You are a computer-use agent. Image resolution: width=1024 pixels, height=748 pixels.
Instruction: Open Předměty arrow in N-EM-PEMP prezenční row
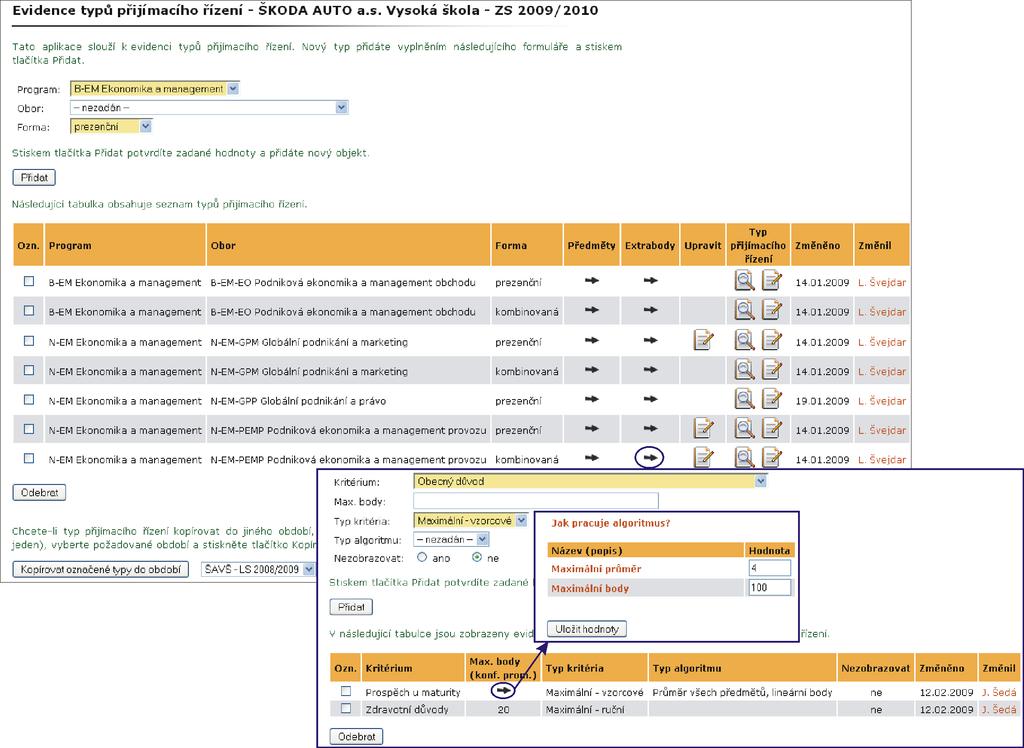pyautogui.click(x=592, y=429)
